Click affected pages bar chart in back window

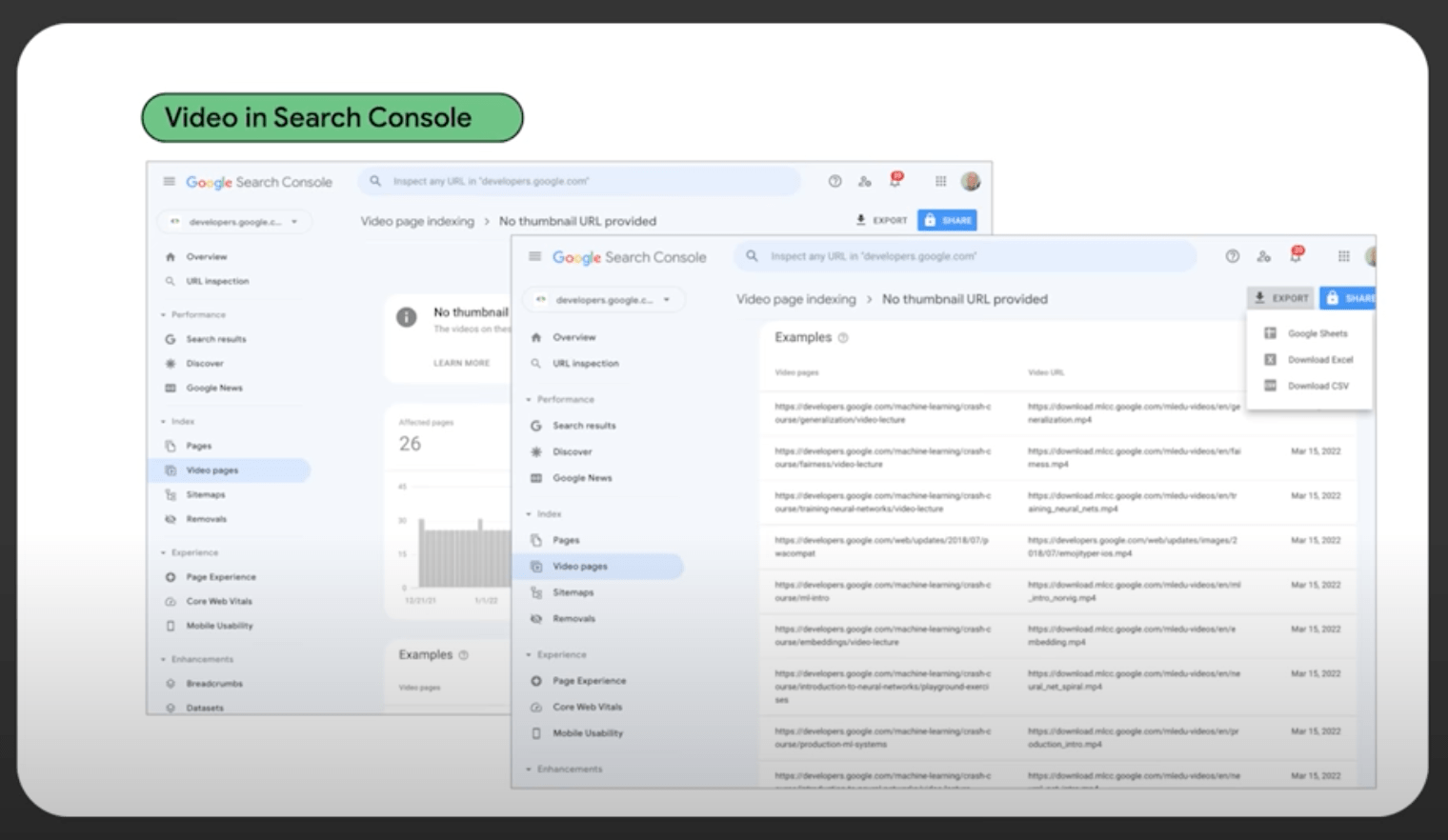tap(463, 552)
